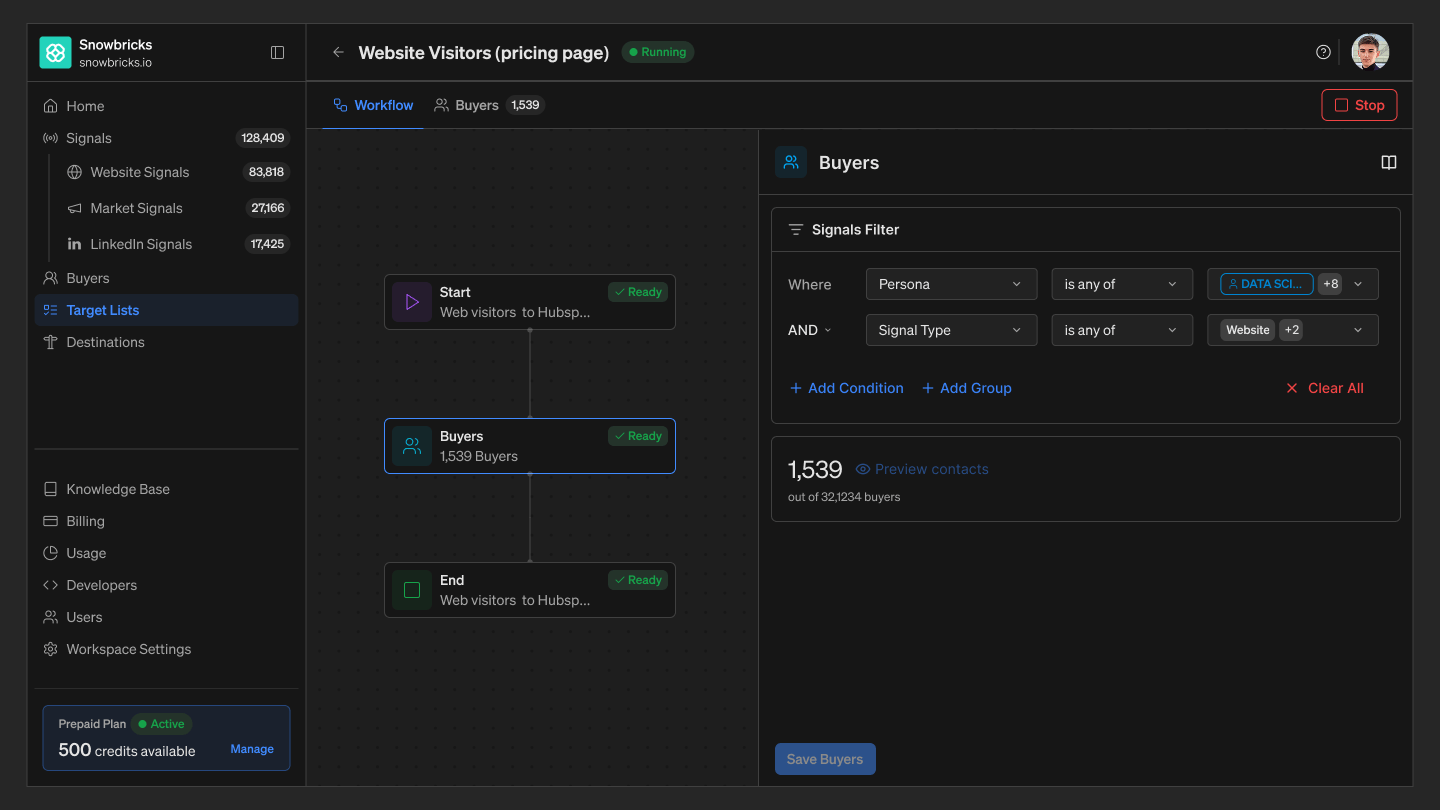
Task: Open Developers in the sidebar
Action: (166, 585)
